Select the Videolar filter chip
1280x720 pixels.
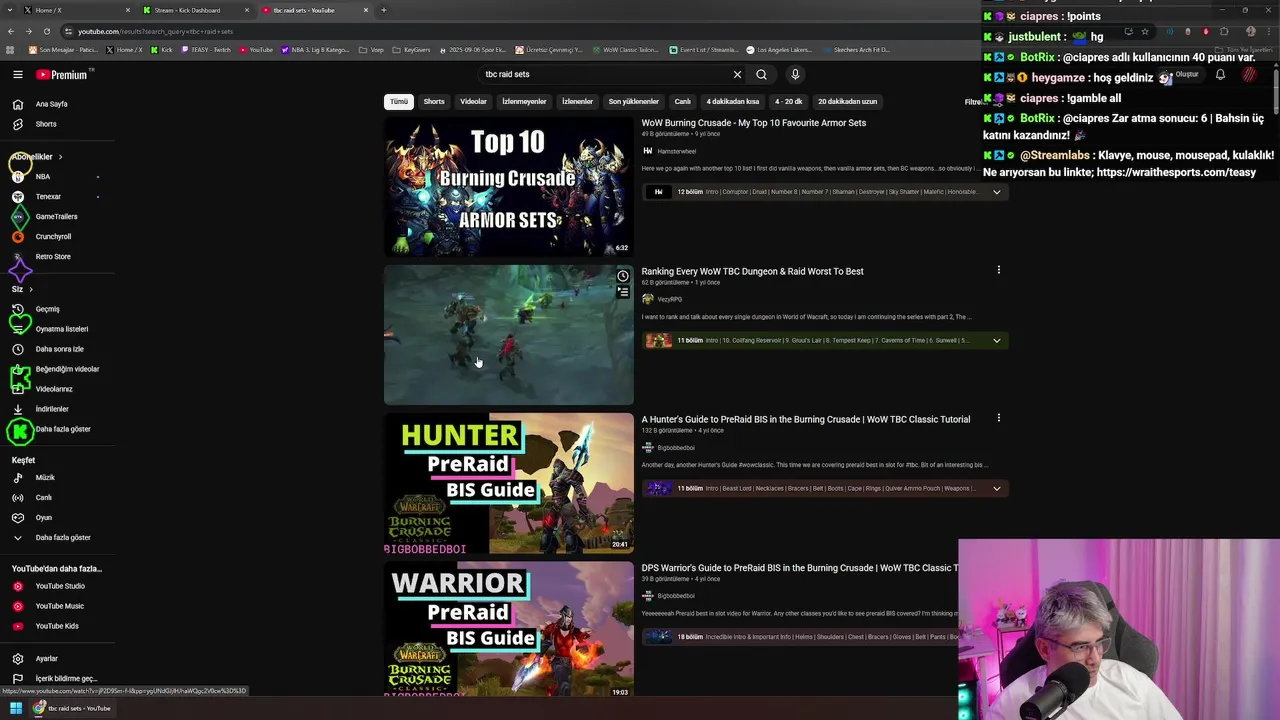point(473,101)
